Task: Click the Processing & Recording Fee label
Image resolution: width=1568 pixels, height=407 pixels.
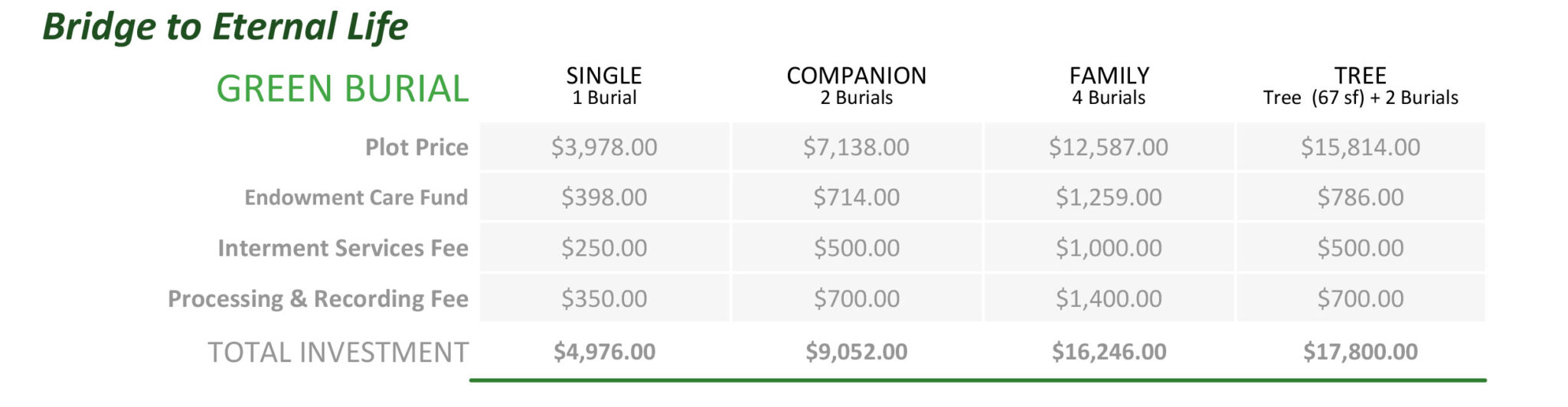Action: click(318, 298)
